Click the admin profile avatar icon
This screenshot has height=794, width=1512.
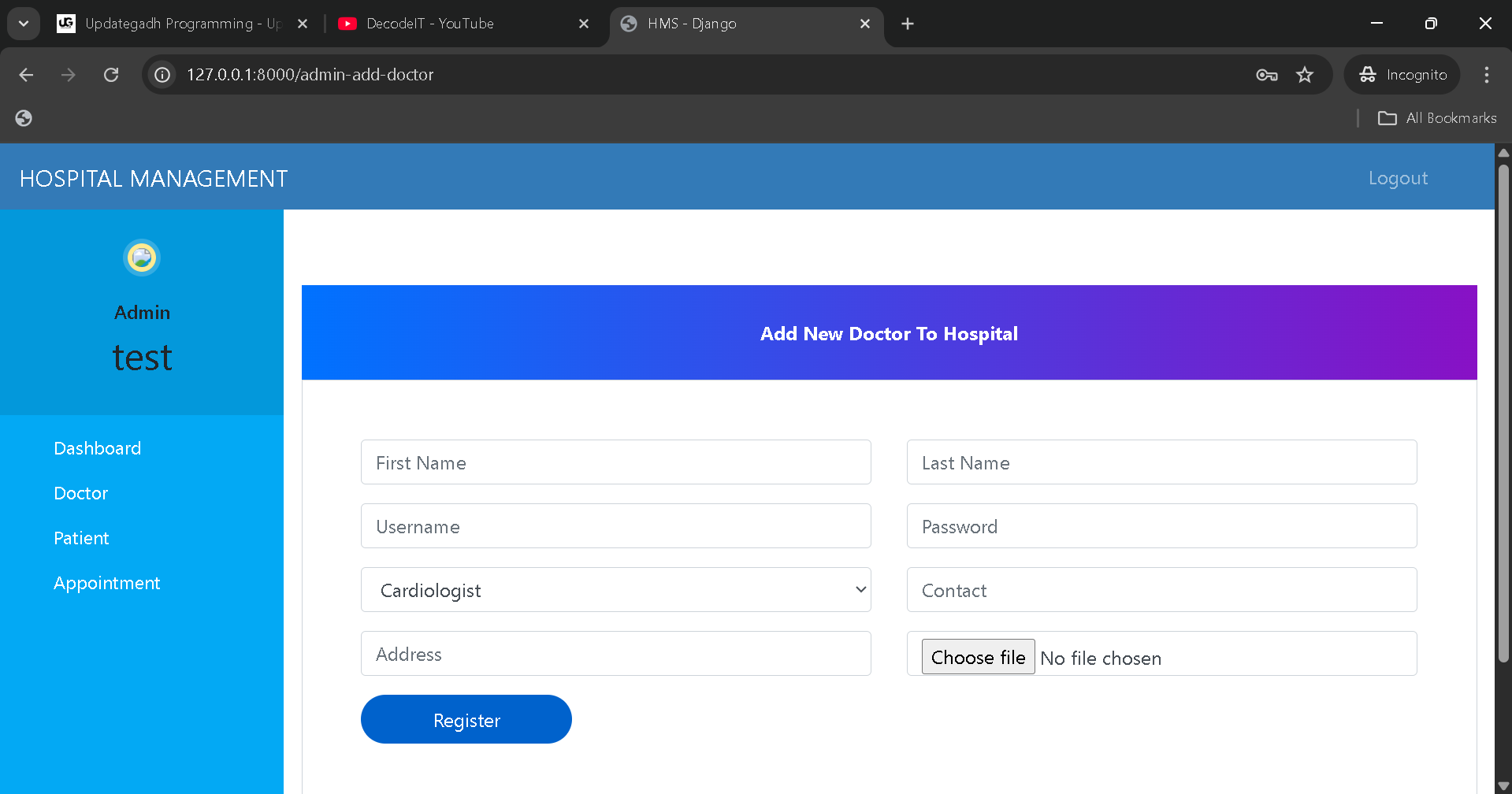pos(142,258)
